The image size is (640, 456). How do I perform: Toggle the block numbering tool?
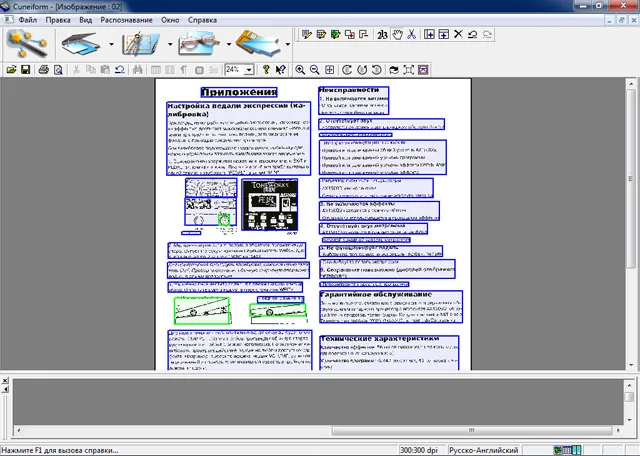(382, 35)
